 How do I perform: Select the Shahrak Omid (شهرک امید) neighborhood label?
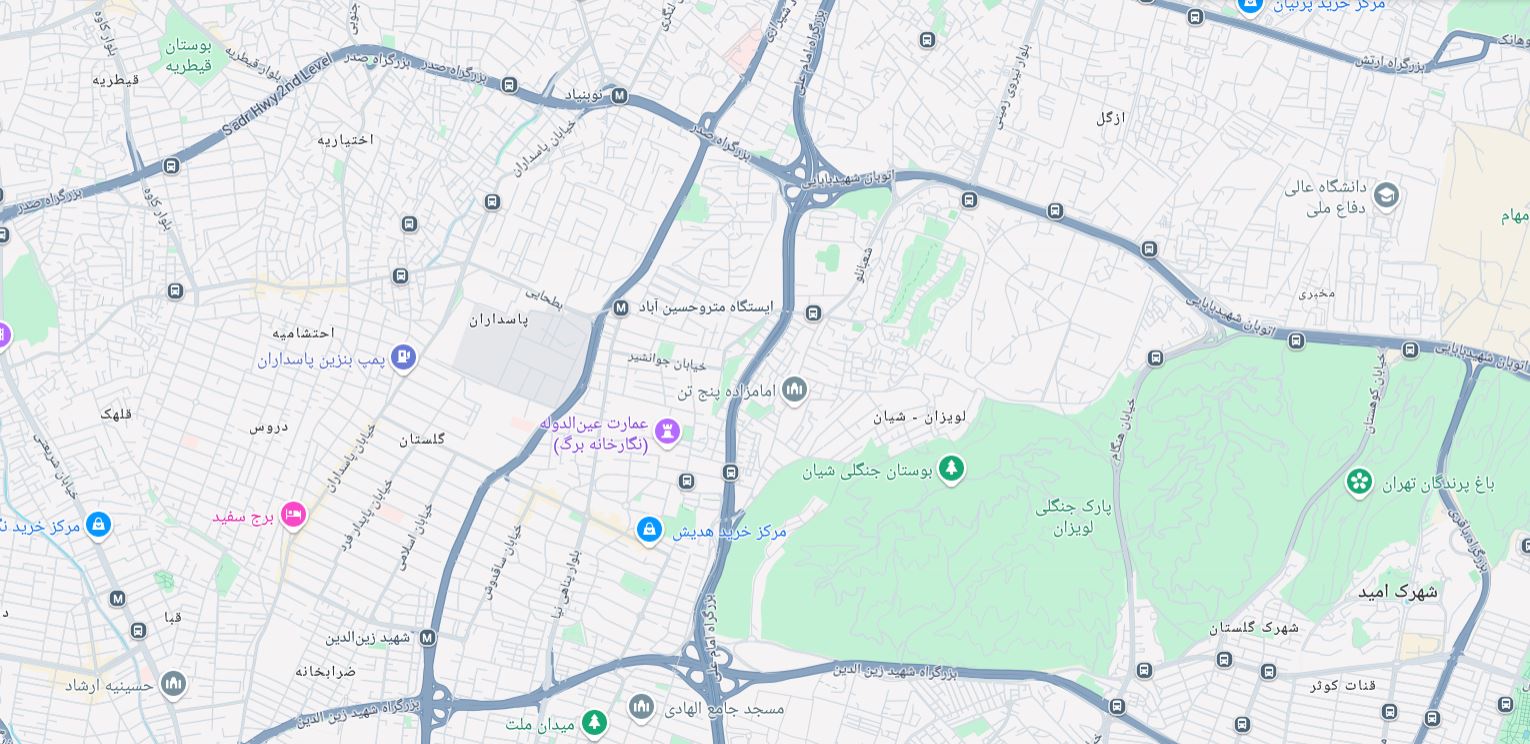[1397, 592]
